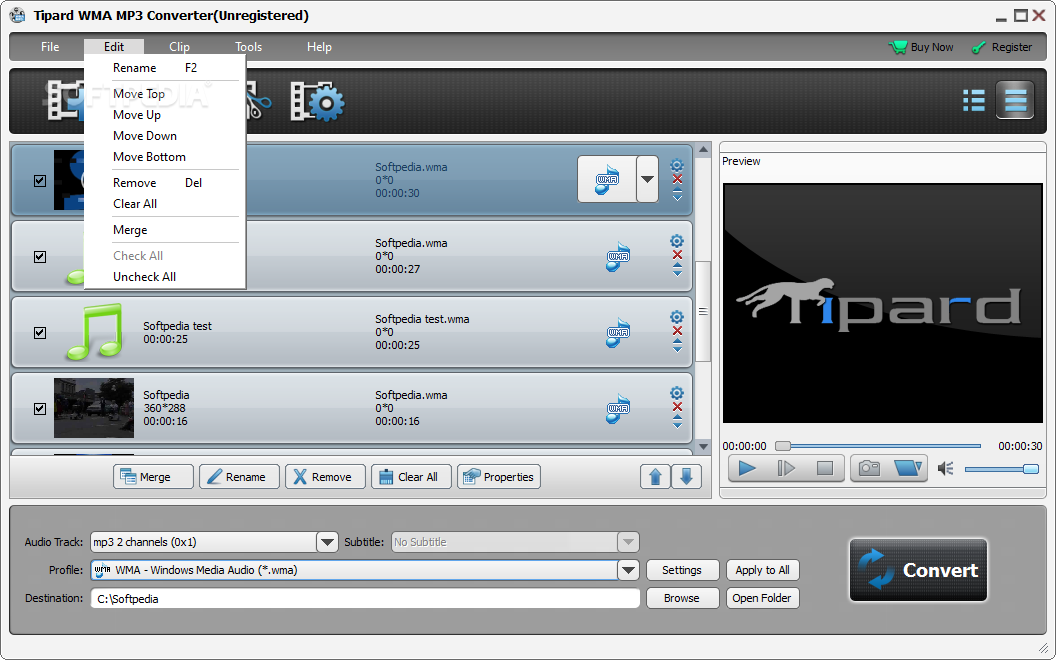This screenshot has width=1056, height=660.
Task: Choose Rename from the Edit menu
Action: click(165, 68)
